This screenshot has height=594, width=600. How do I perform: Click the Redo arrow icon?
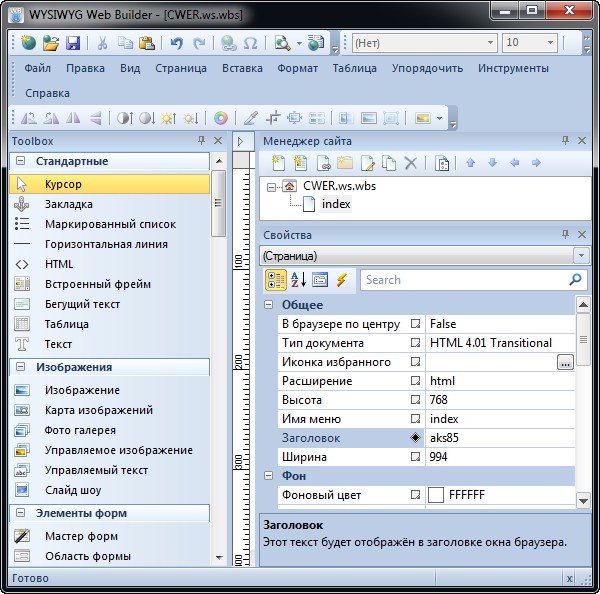coord(199,43)
